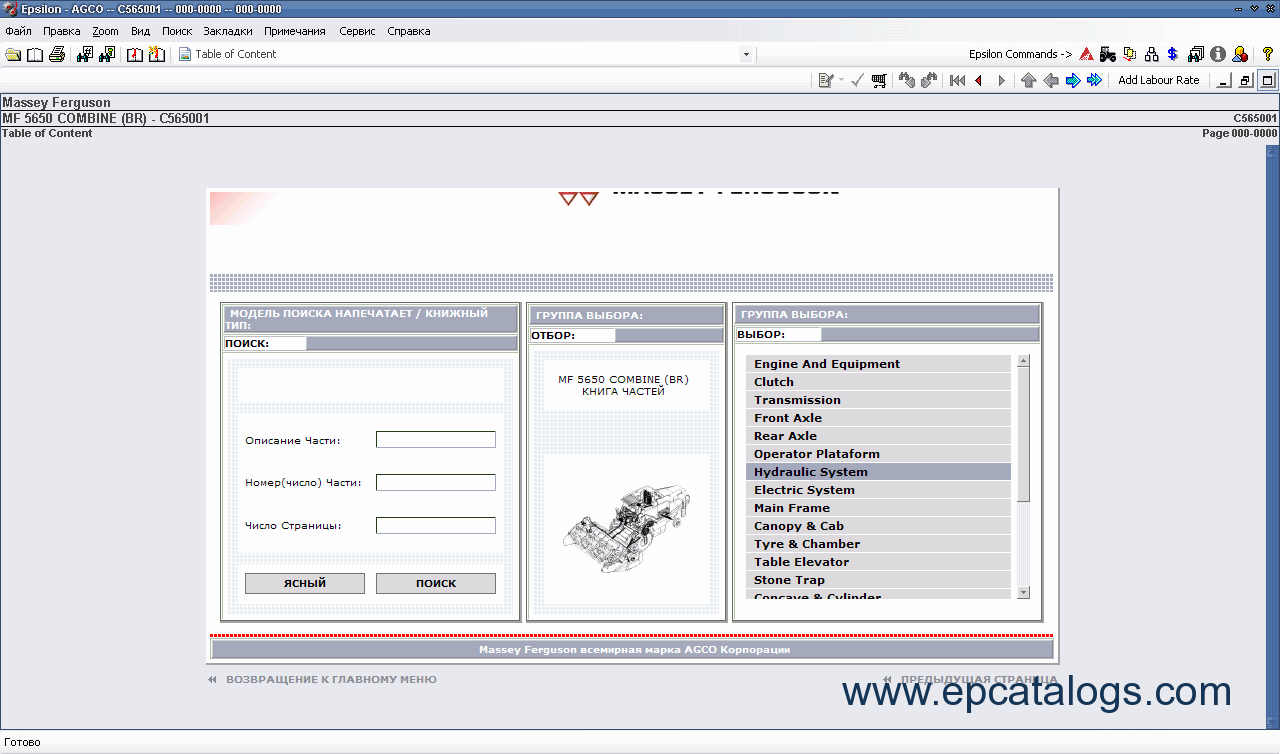Screen dimensions: 1280x754
Task: Go to previous page with red arrow
Action: click(978, 80)
